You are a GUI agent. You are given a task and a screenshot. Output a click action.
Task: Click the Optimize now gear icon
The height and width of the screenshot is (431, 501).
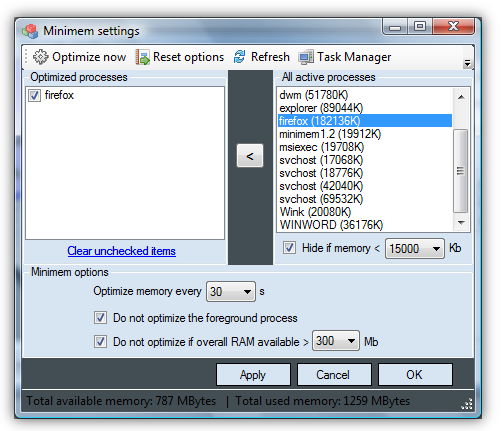click(x=41, y=57)
